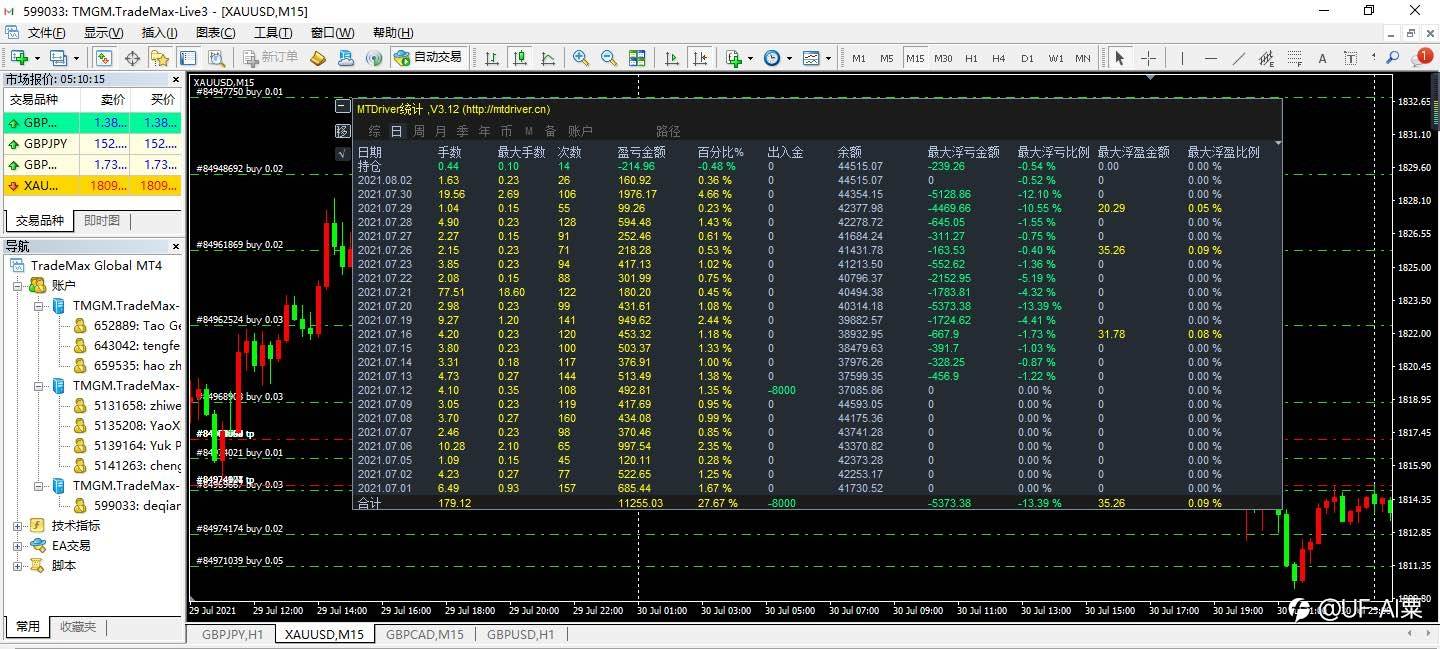Open the 显示(V) menu
This screenshot has height=649, width=1440.
coord(103,33)
